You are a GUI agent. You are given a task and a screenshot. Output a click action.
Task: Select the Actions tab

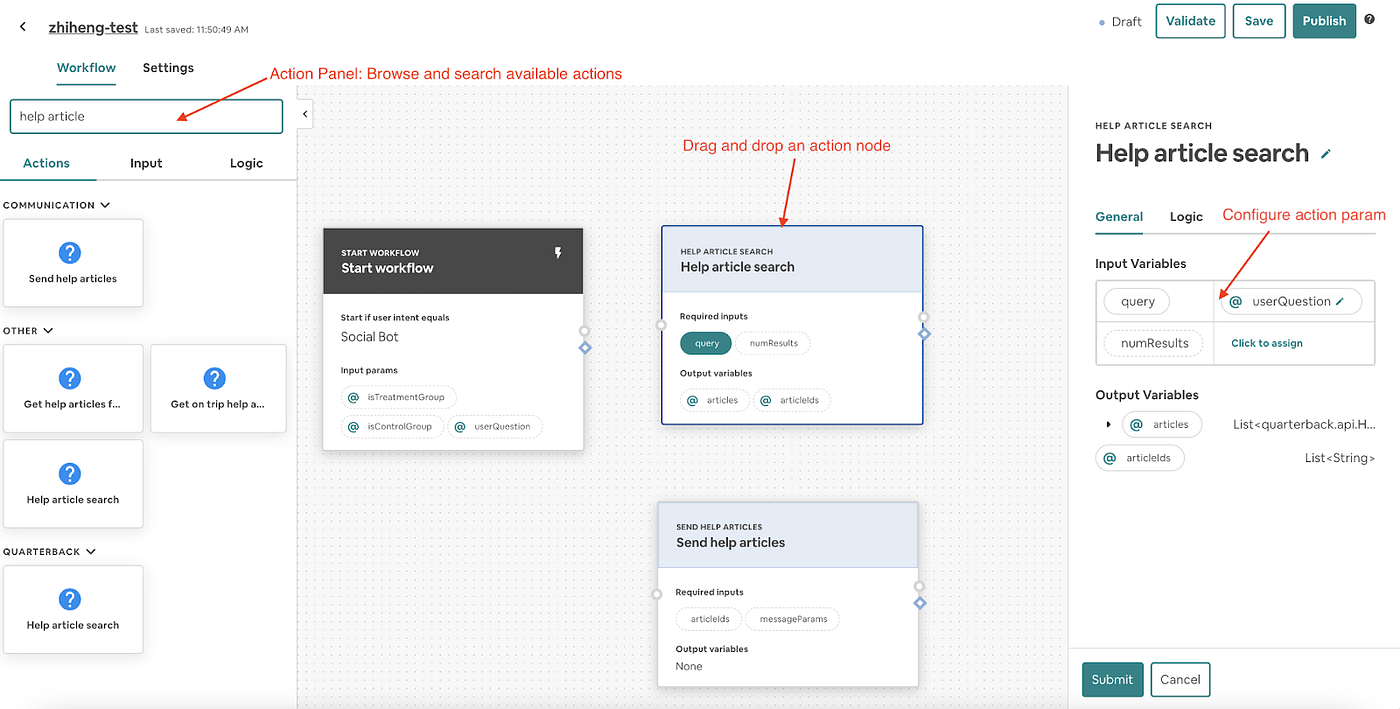(47, 163)
